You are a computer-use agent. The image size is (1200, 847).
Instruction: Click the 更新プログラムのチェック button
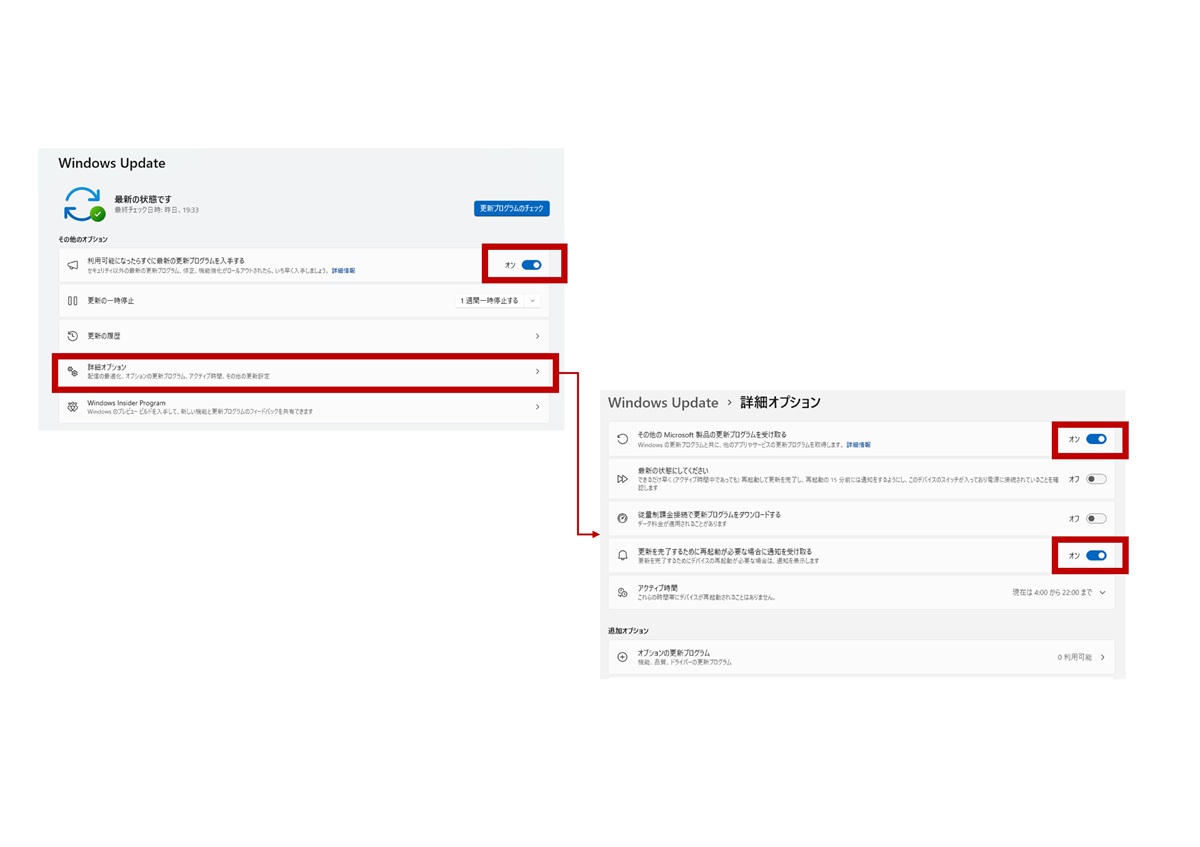[512, 208]
